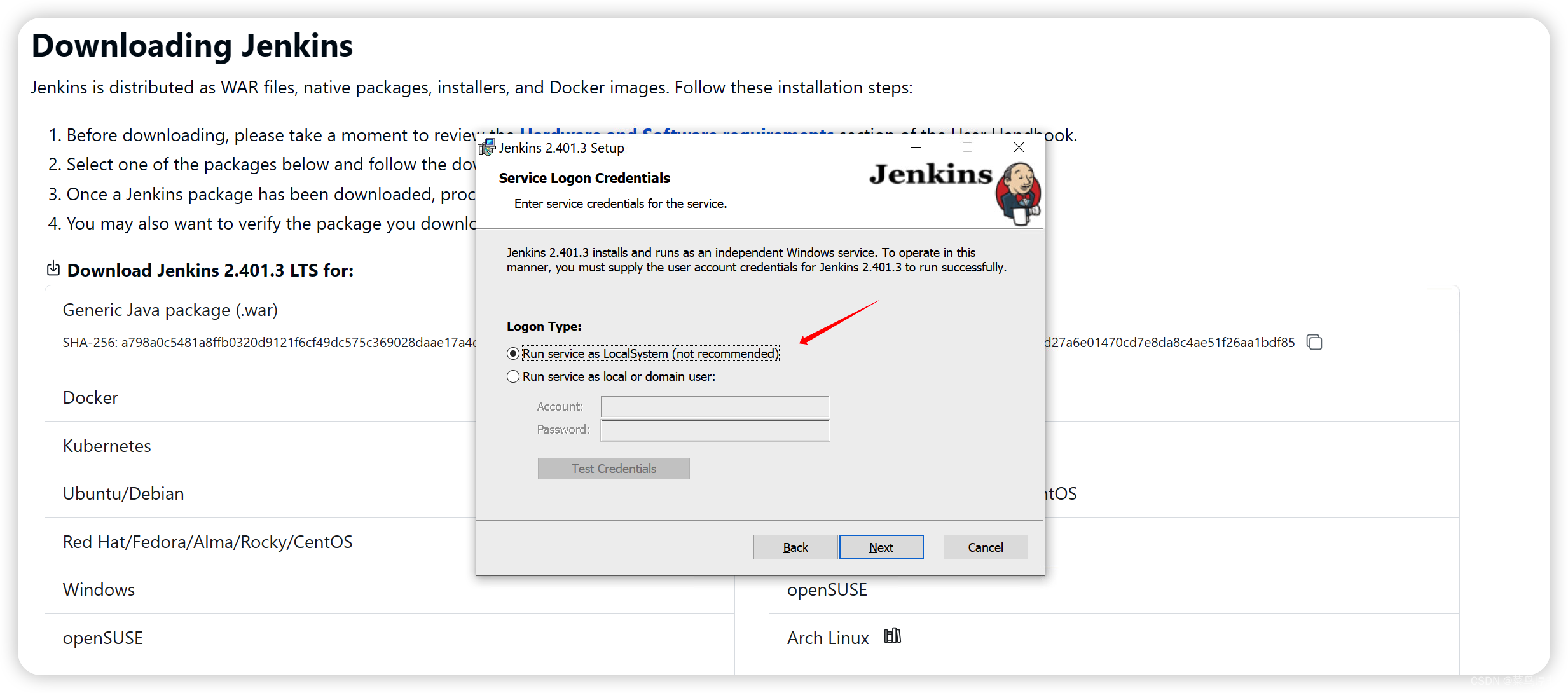Open the Arch Linux download option
The width and height of the screenshot is (1568, 693).
pyautogui.click(x=828, y=638)
